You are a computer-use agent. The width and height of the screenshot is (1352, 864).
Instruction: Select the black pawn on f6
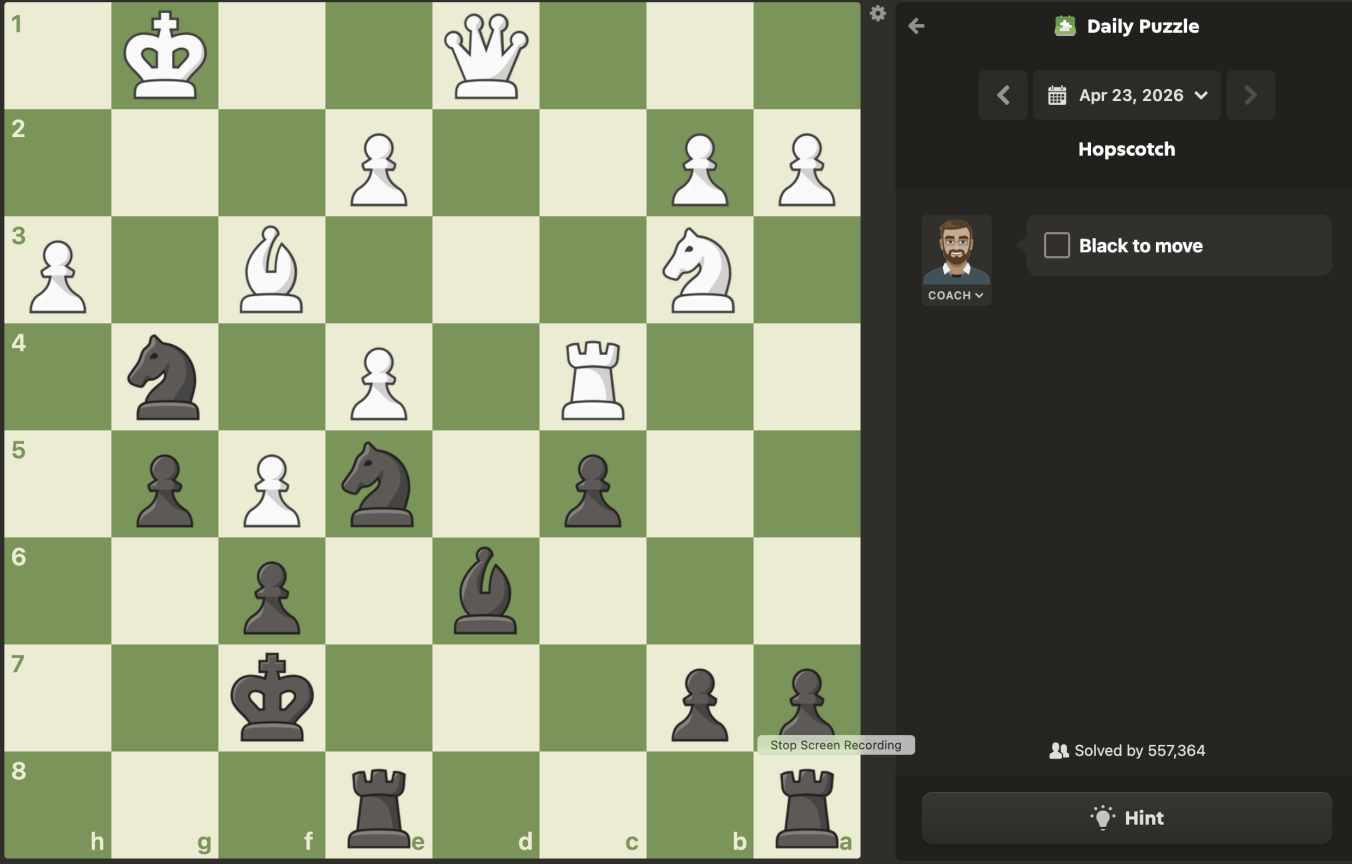tap(272, 597)
